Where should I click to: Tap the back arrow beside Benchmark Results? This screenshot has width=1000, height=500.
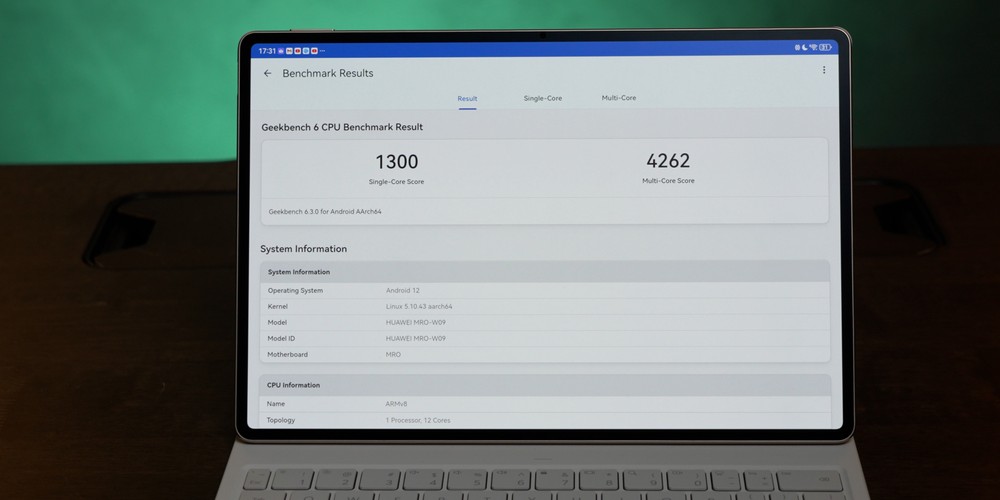[267, 73]
